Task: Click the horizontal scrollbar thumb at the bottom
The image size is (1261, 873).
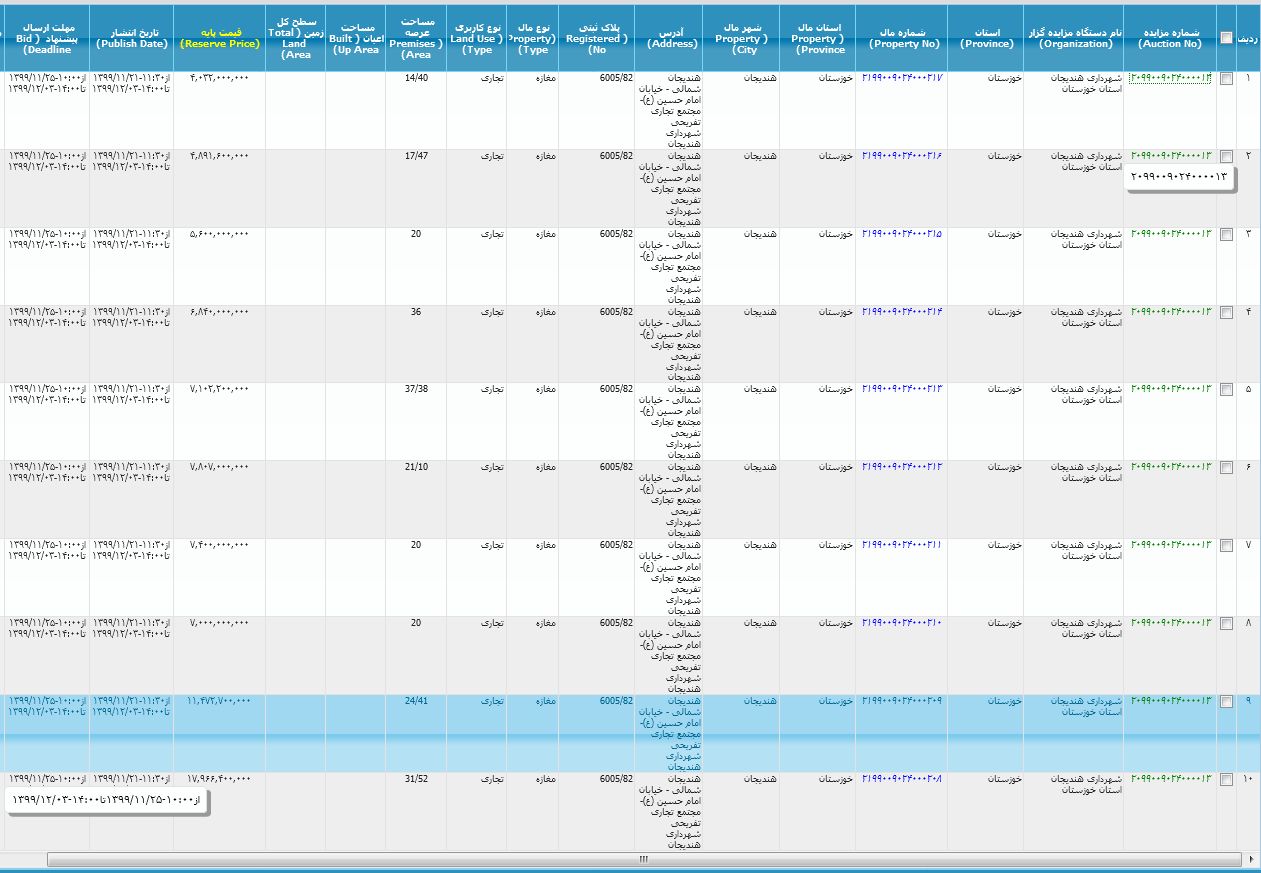Action: [x=643, y=859]
